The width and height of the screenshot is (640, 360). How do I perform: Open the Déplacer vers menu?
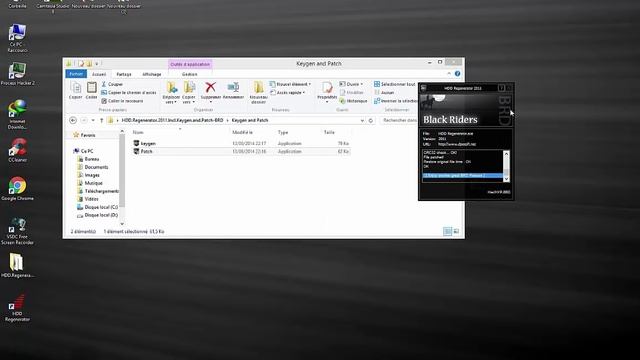point(171,92)
